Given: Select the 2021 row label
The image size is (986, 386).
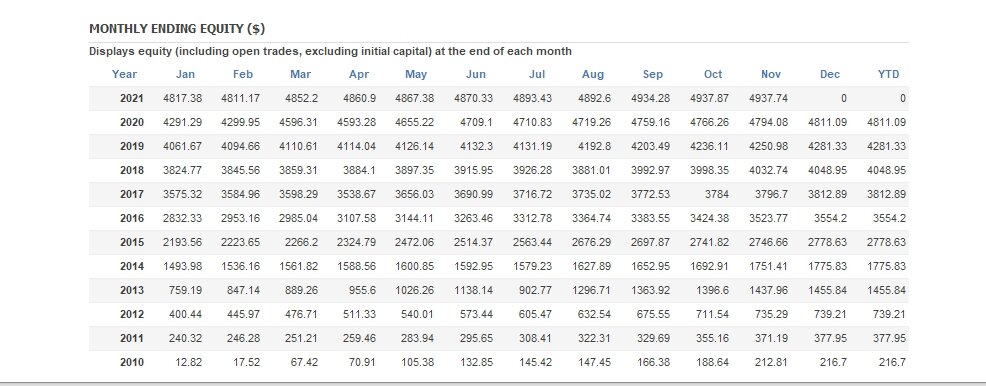Looking at the screenshot, I should pos(131,98).
